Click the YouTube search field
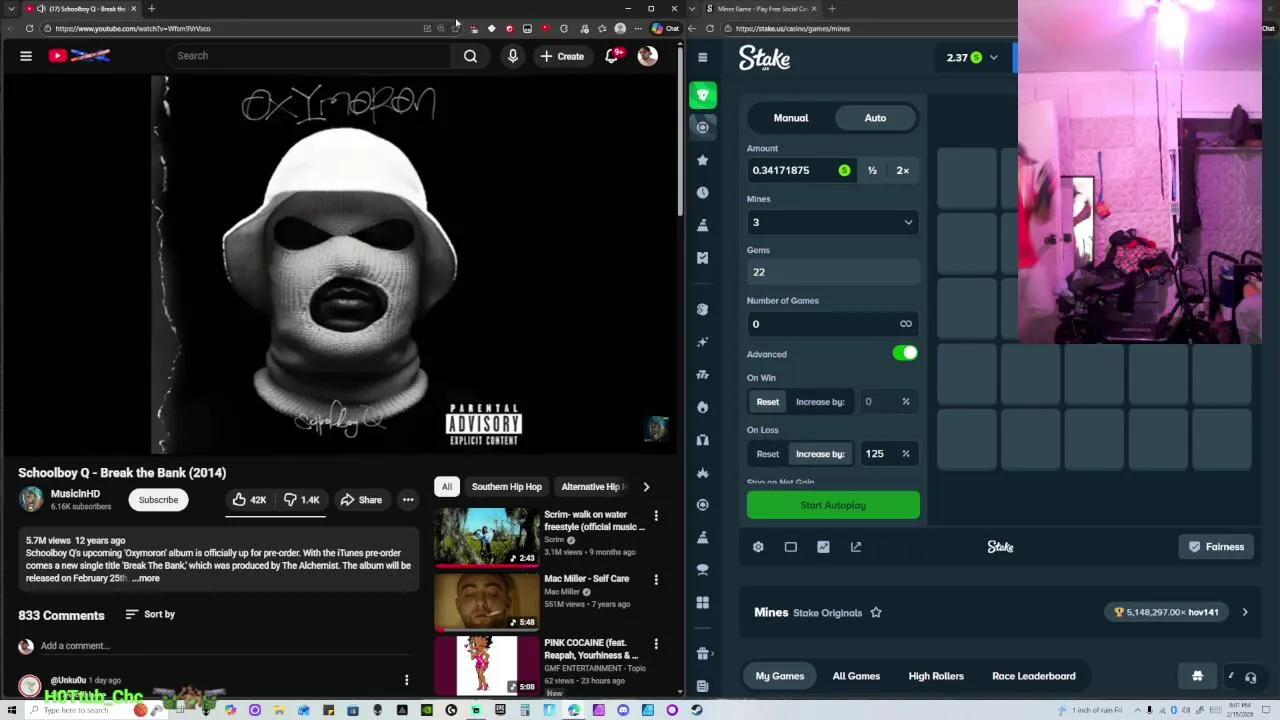Image resolution: width=1280 pixels, height=720 pixels. (x=310, y=56)
